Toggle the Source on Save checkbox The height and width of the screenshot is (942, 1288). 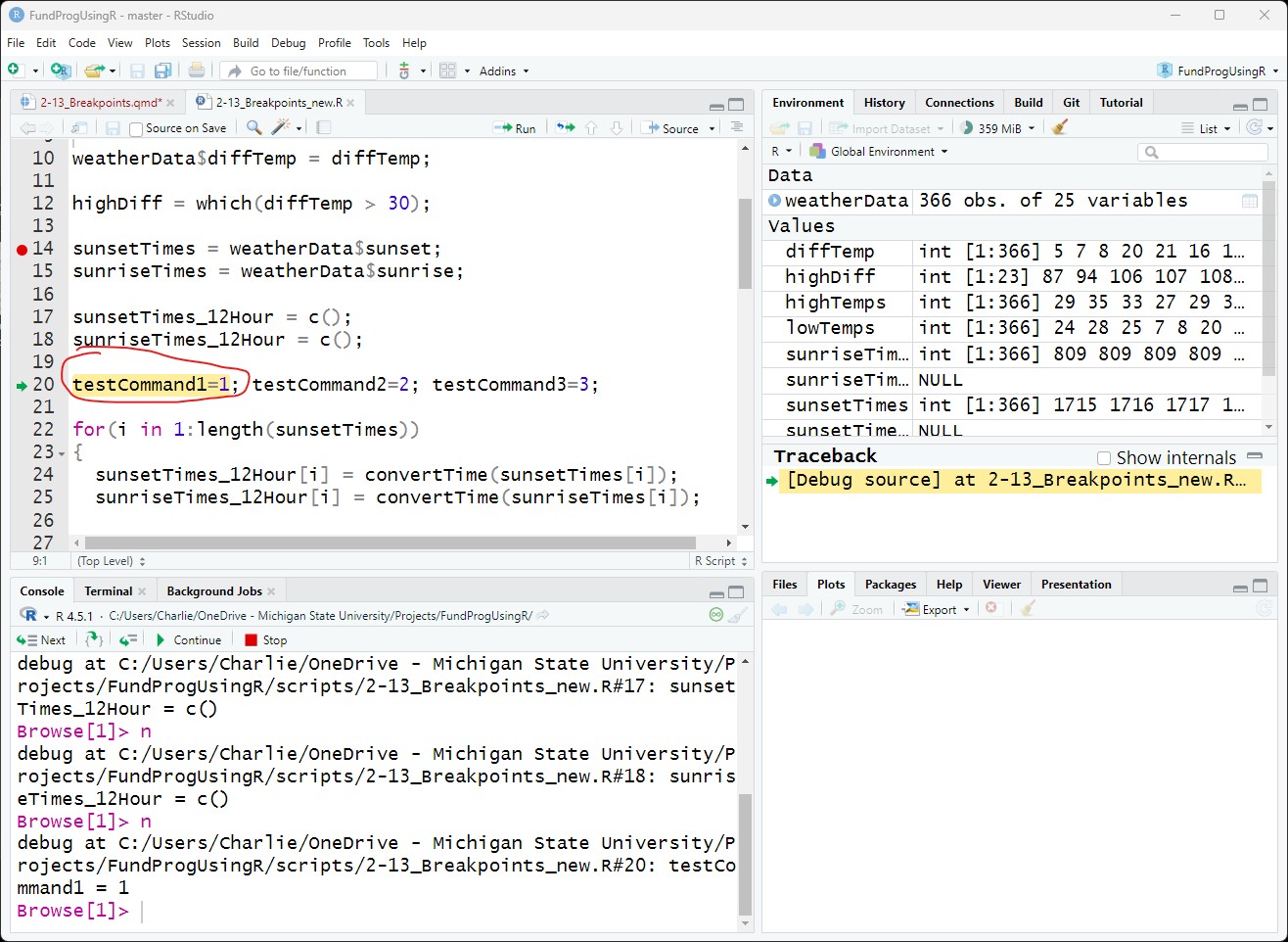click(136, 128)
